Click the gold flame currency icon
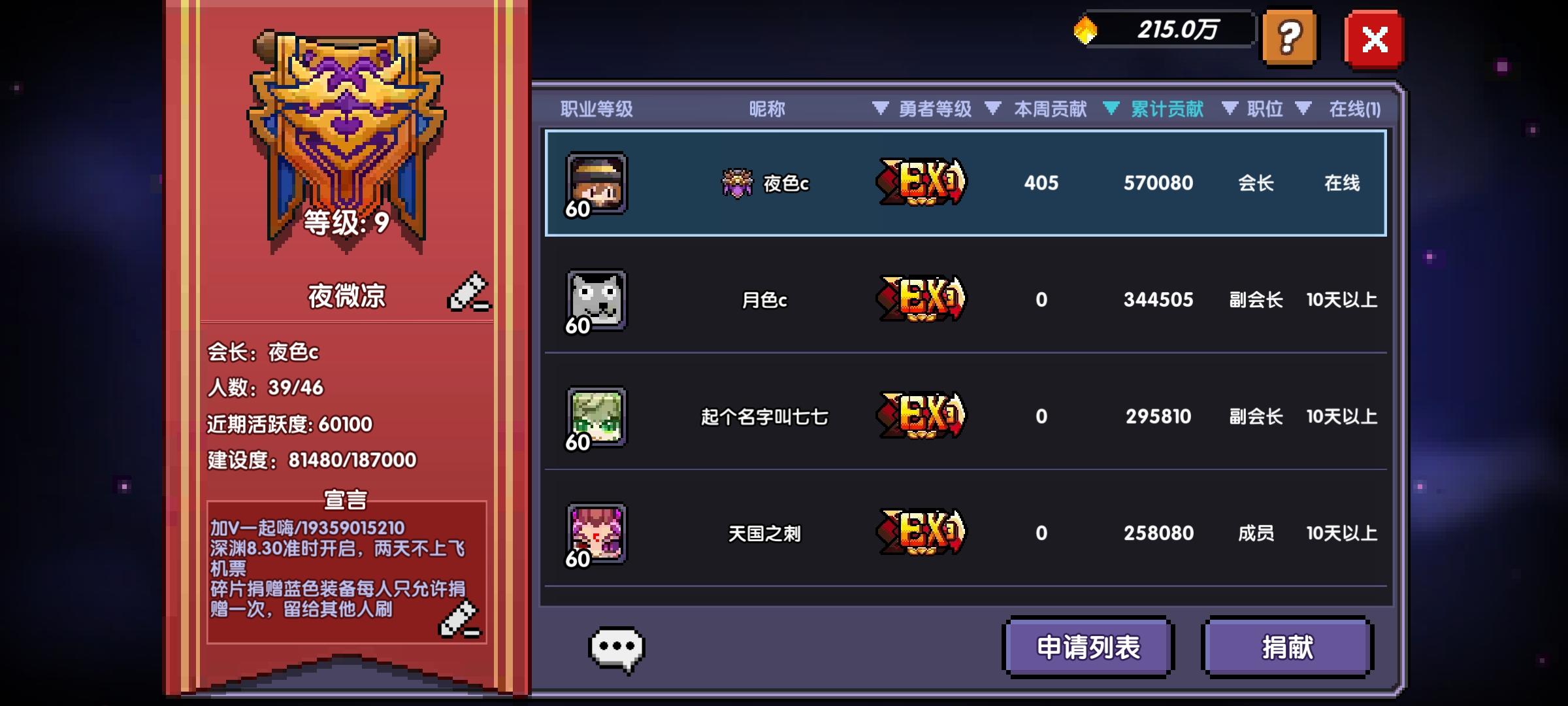Screen dimensions: 1568x706 coord(1085,31)
